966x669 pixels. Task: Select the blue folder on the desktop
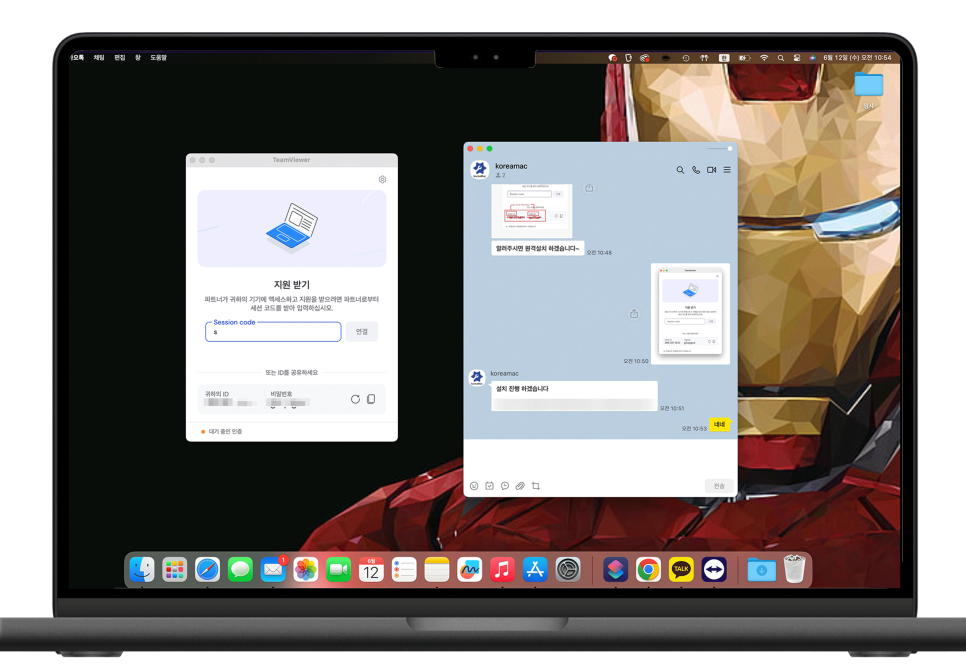coord(869,84)
